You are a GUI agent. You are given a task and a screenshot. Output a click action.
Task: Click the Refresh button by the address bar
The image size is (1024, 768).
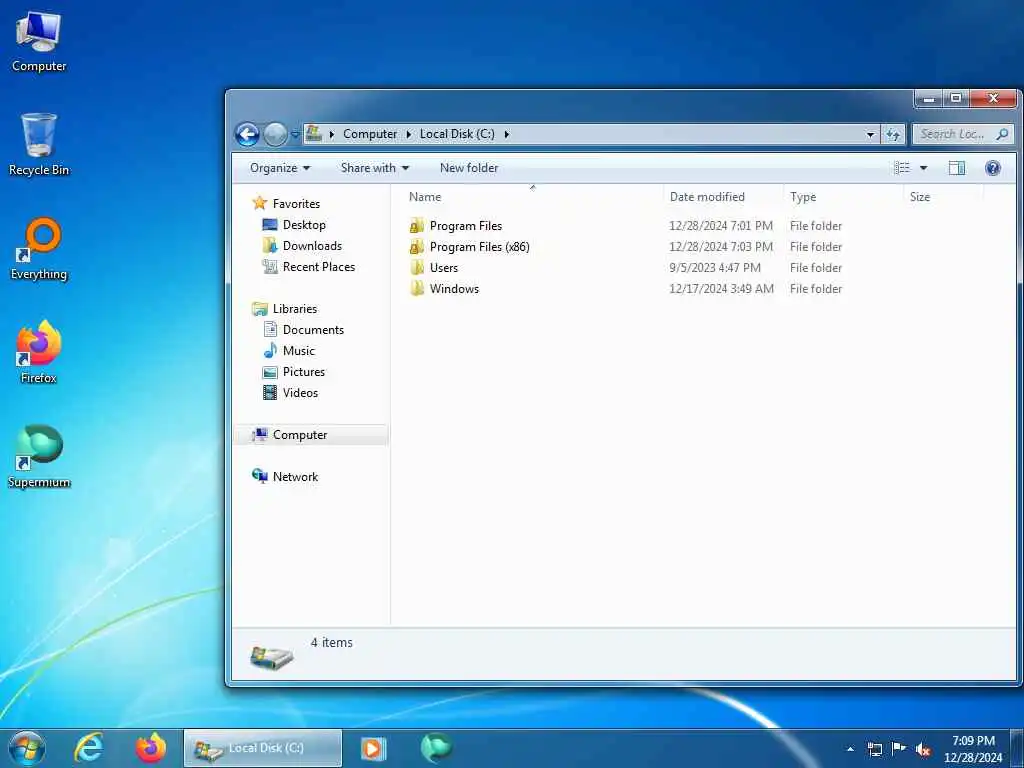pyautogui.click(x=893, y=134)
